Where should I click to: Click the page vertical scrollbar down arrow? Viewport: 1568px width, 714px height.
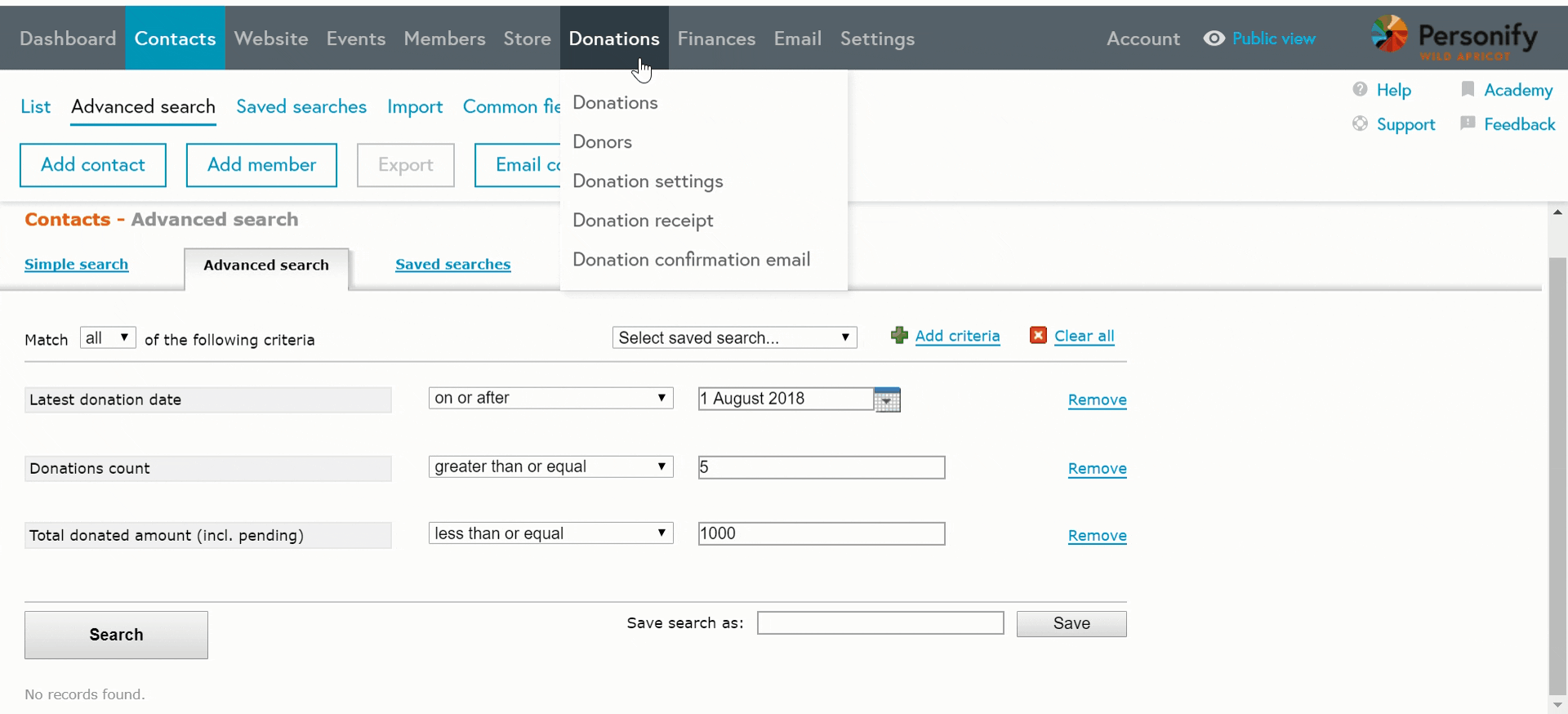(1557, 705)
